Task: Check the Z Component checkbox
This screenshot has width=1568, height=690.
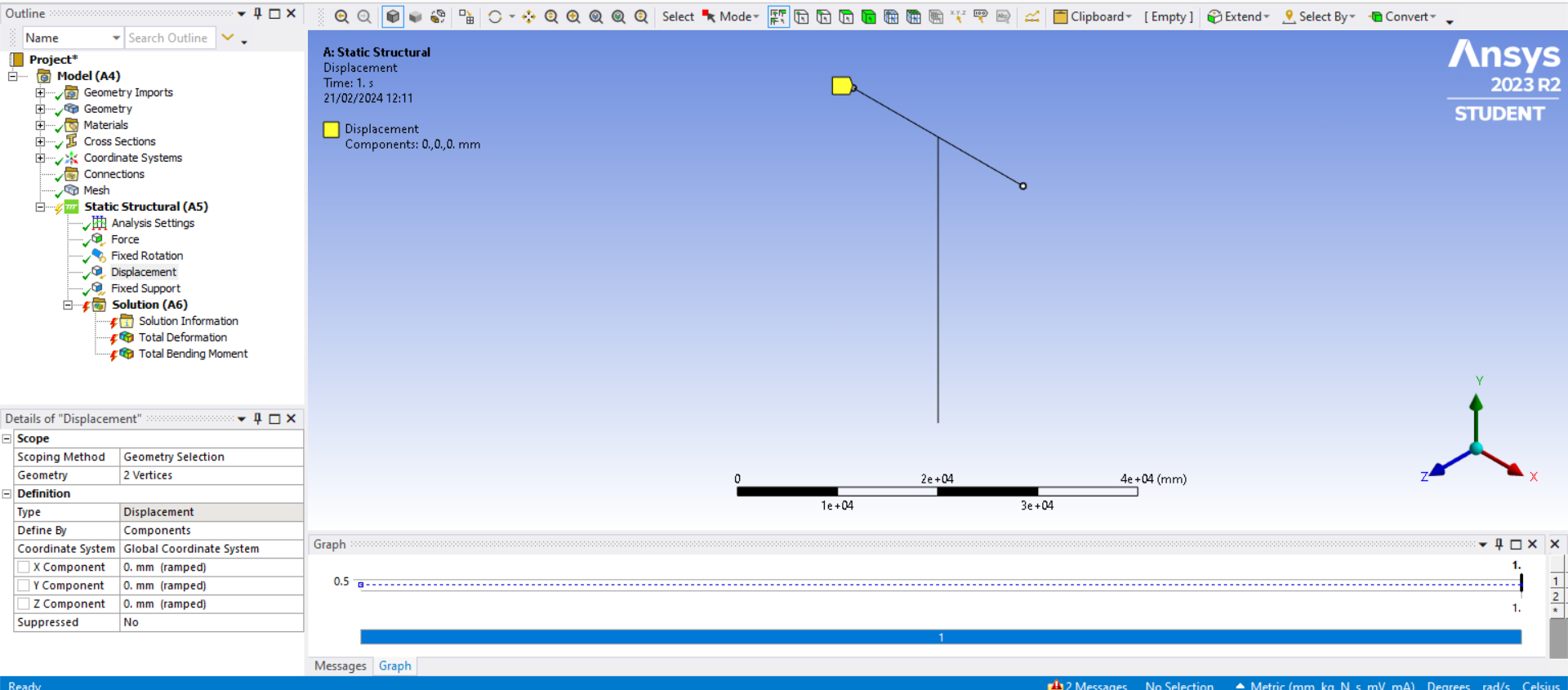Action: tap(24, 603)
